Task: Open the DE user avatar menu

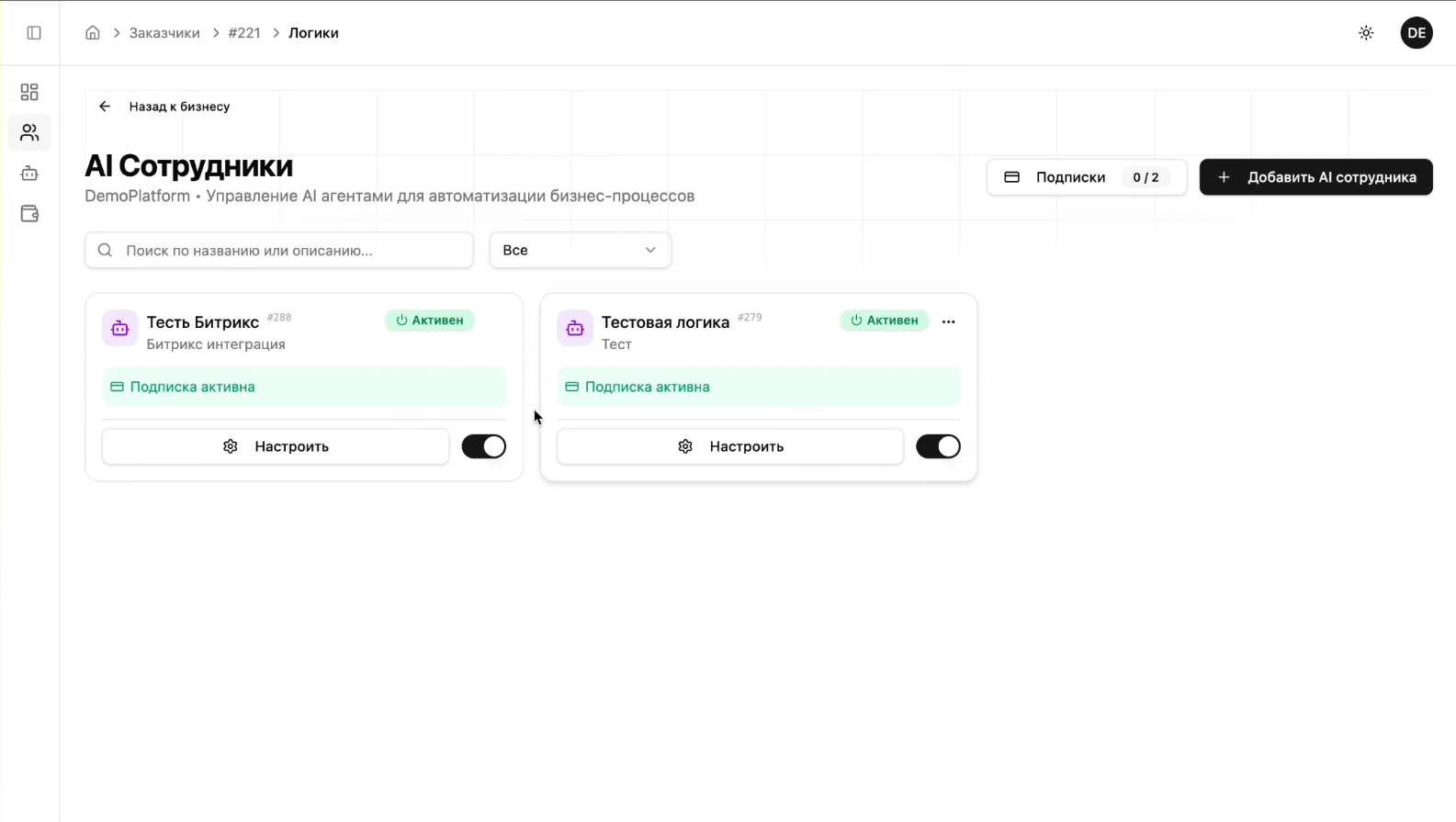Action: pos(1416,33)
